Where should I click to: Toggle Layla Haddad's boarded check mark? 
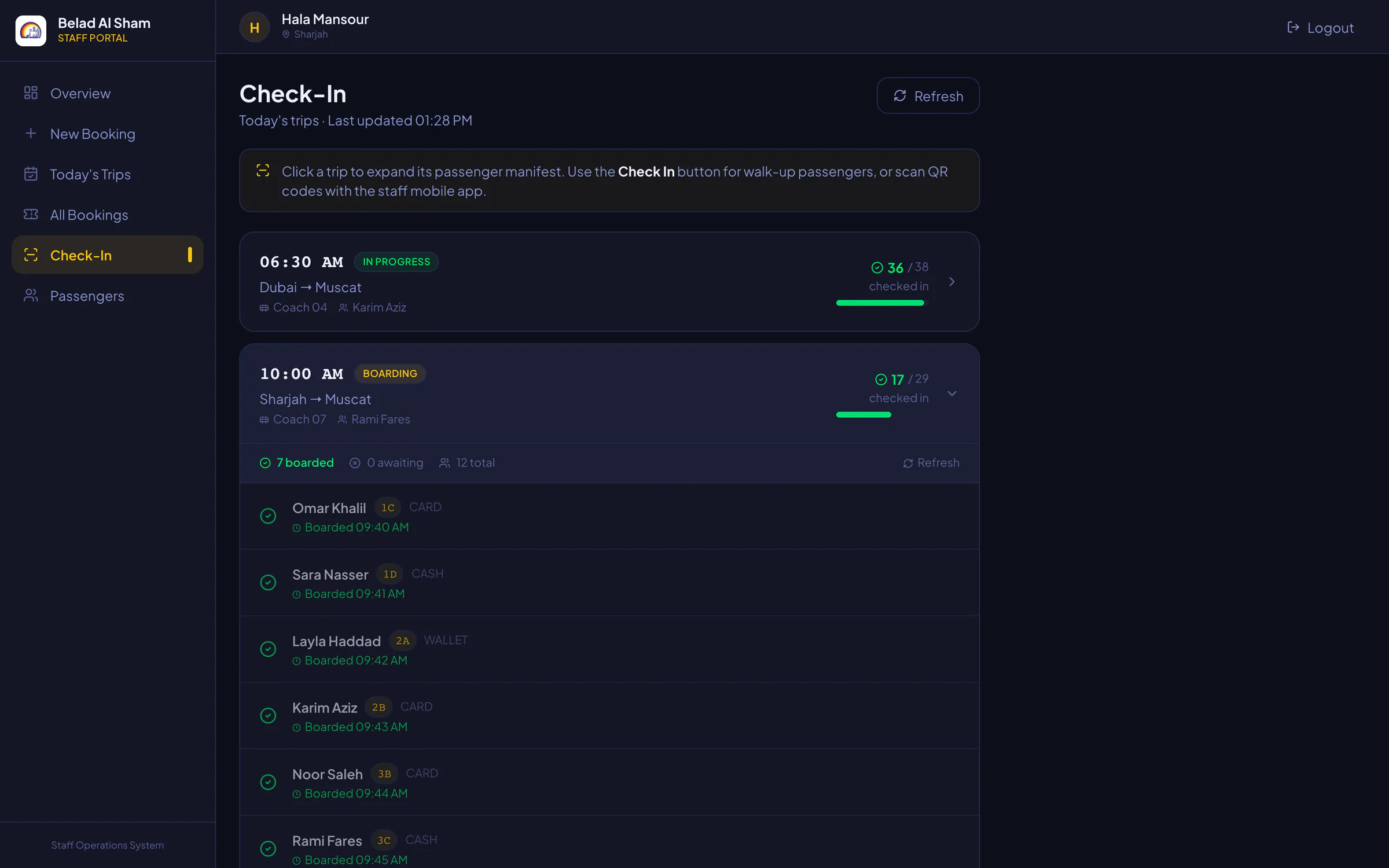[268, 649]
